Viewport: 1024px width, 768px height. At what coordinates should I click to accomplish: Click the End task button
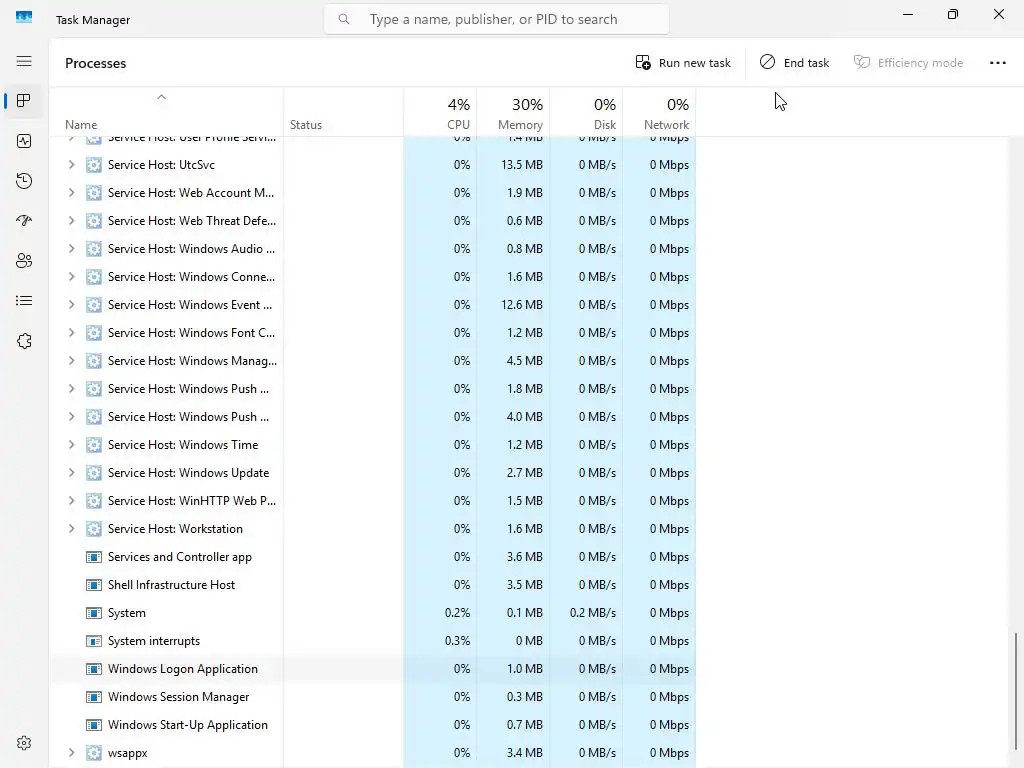[794, 63]
